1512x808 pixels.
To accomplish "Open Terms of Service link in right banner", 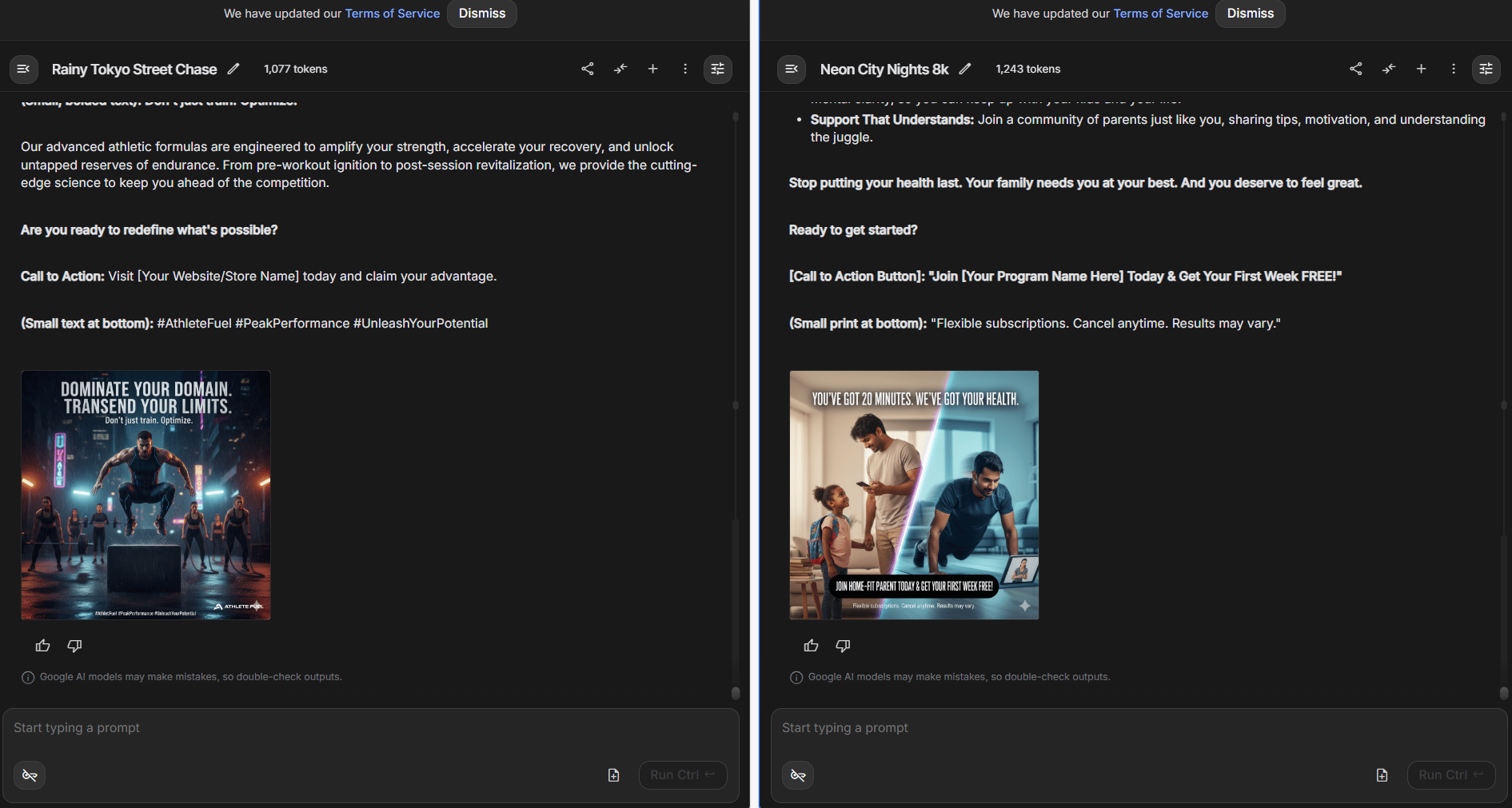I will coord(1160,14).
